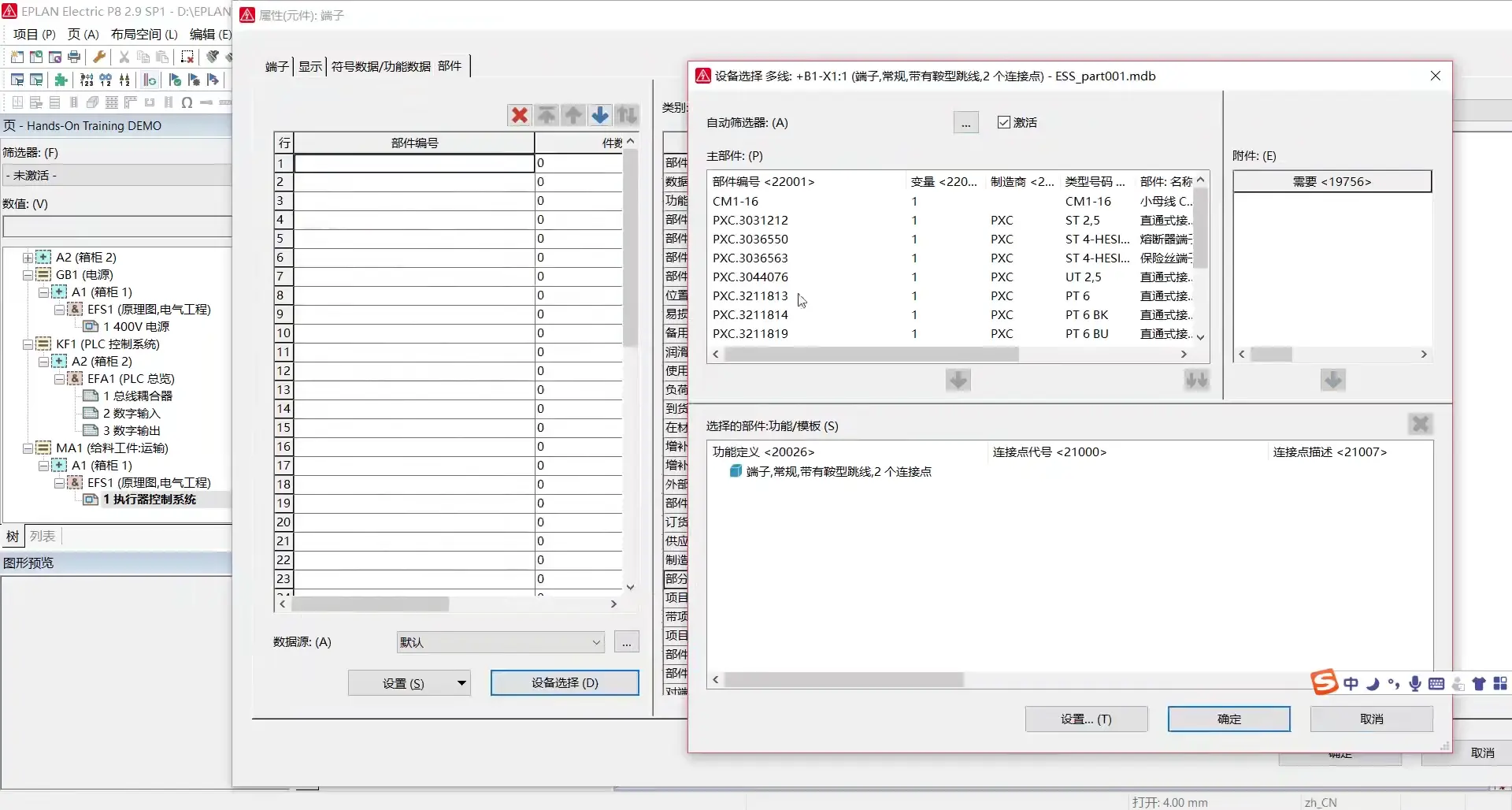The height and width of the screenshot is (810, 1512).
Task: Click the 中 language toggle in IME bar
Action: [1351, 683]
